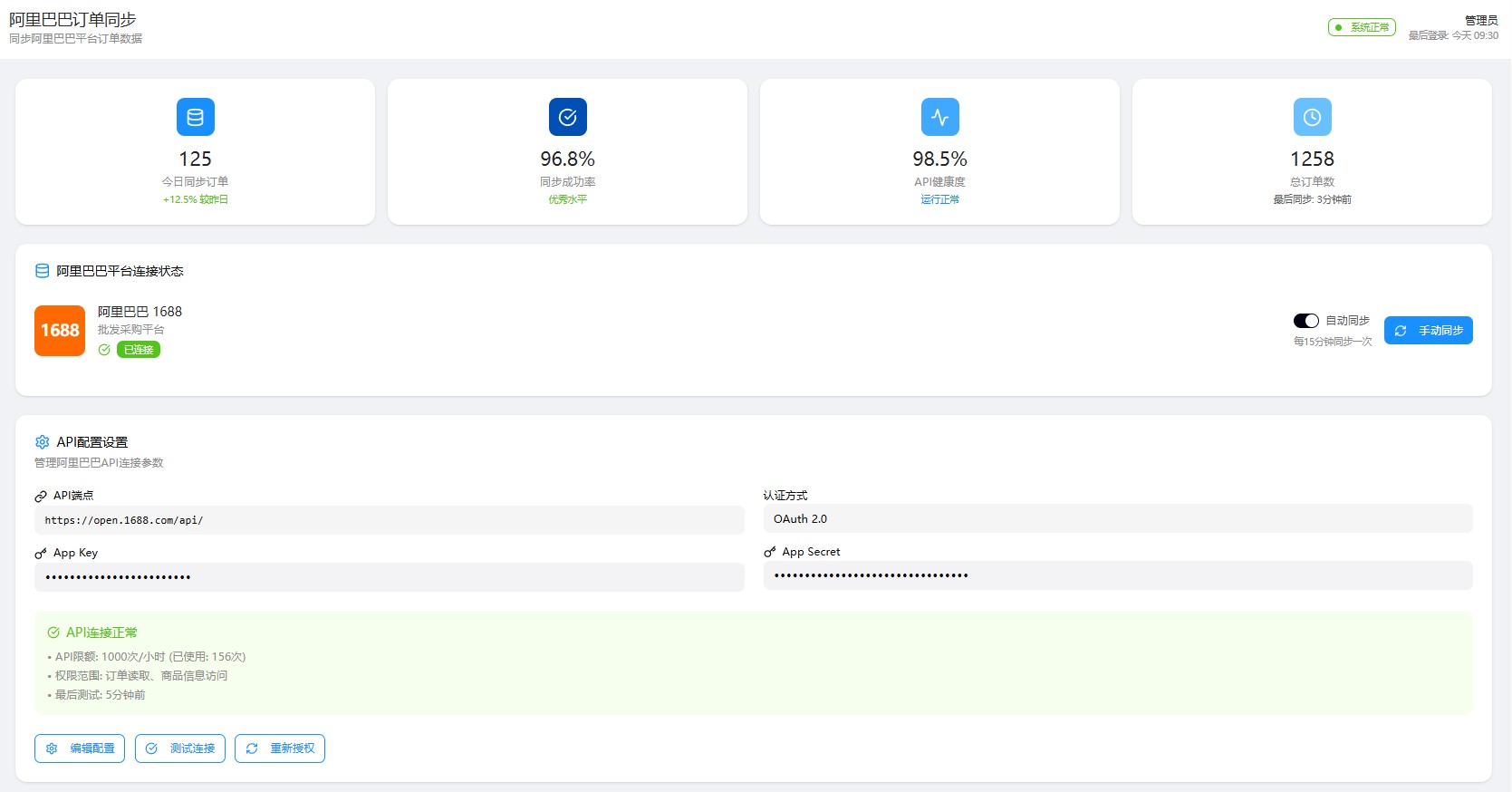
Task: Click the green check icon beside API连接正常
Action: tap(53, 633)
